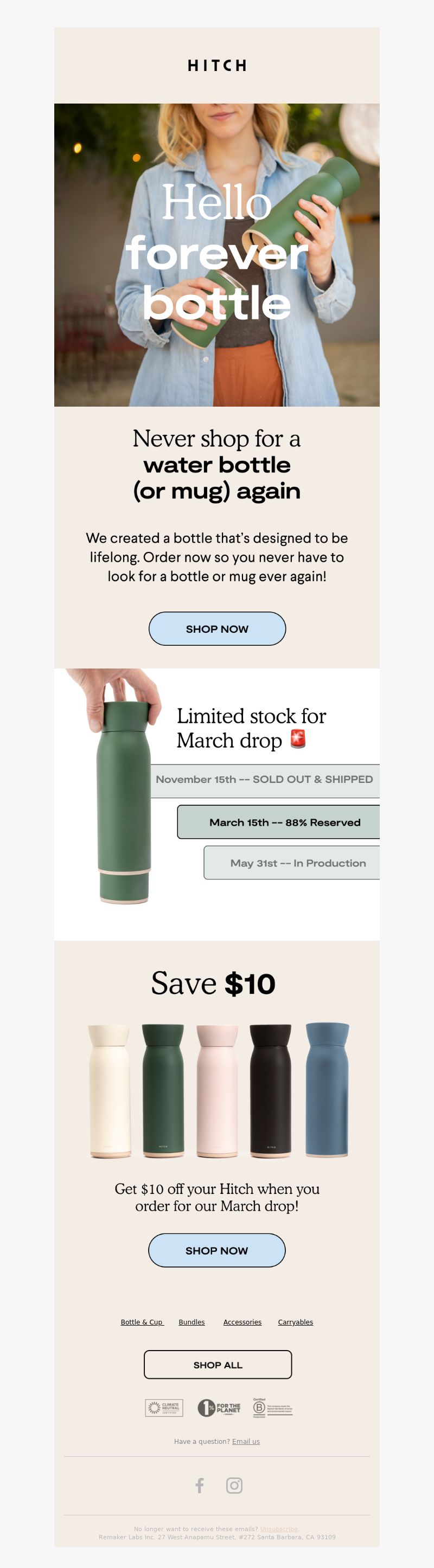The image size is (434, 1568).
Task: Click the Certified B Corporation badge
Action: pos(273,1408)
